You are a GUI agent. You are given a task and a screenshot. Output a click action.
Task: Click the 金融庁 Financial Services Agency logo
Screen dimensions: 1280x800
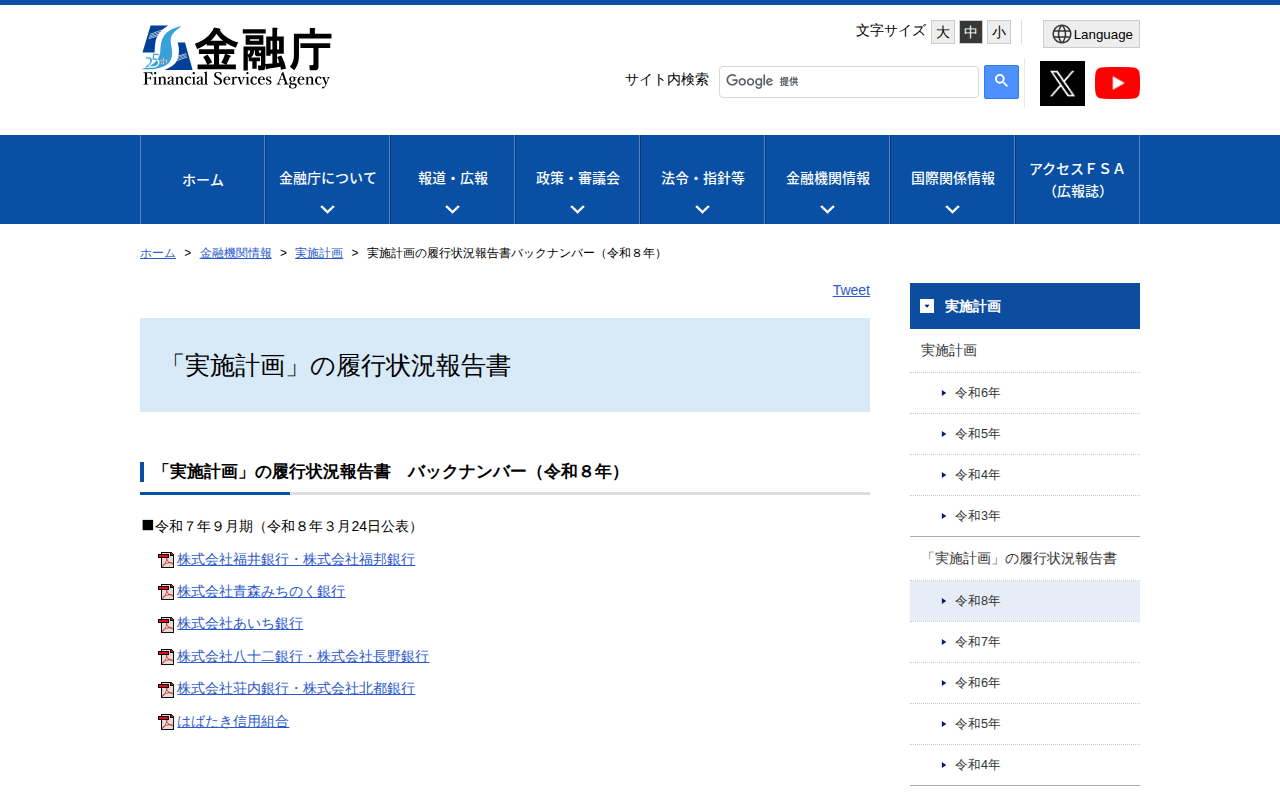coord(236,55)
